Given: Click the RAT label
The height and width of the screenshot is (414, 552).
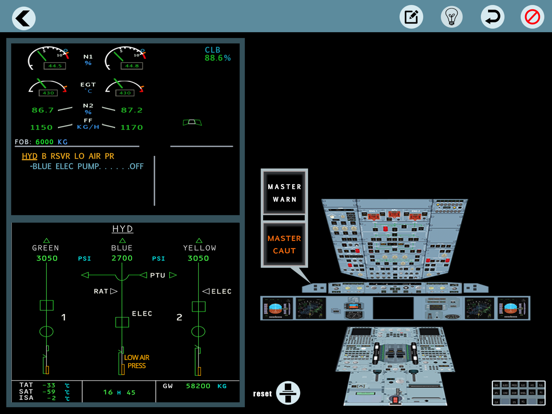Looking at the screenshot, I should pyautogui.click(x=101, y=291).
